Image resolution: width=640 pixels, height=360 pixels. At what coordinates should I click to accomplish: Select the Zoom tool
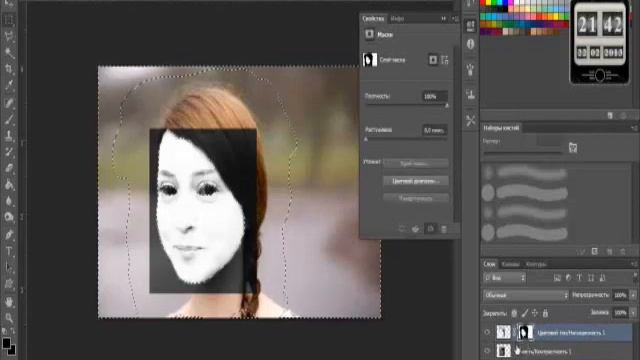click(9, 318)
